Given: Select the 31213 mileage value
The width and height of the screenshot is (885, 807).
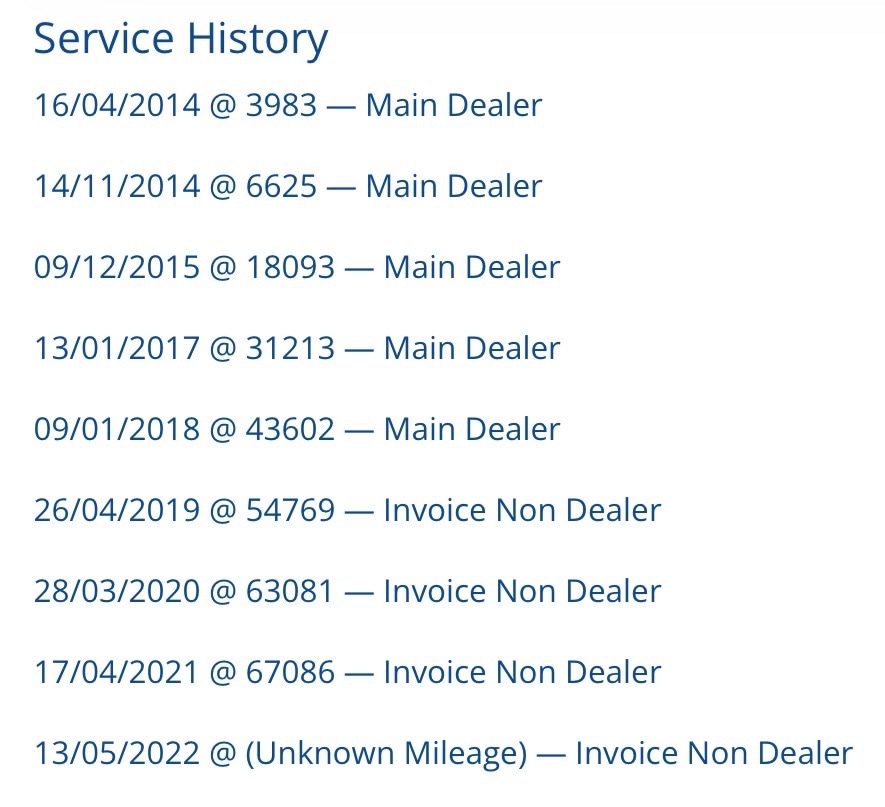Looking at the screenshot, I should coord(290,348).
